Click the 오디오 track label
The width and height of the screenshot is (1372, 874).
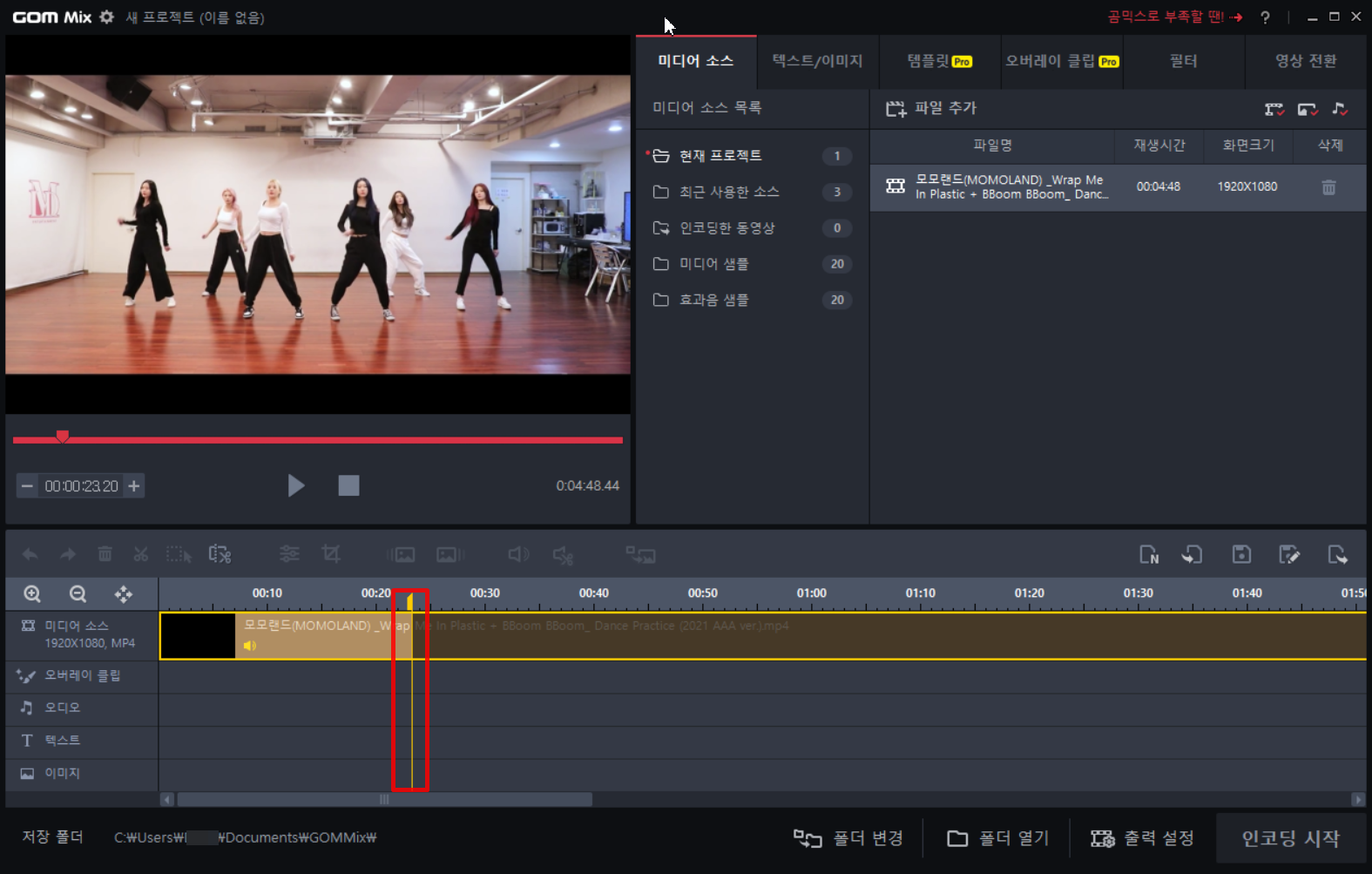pos(62,708)
